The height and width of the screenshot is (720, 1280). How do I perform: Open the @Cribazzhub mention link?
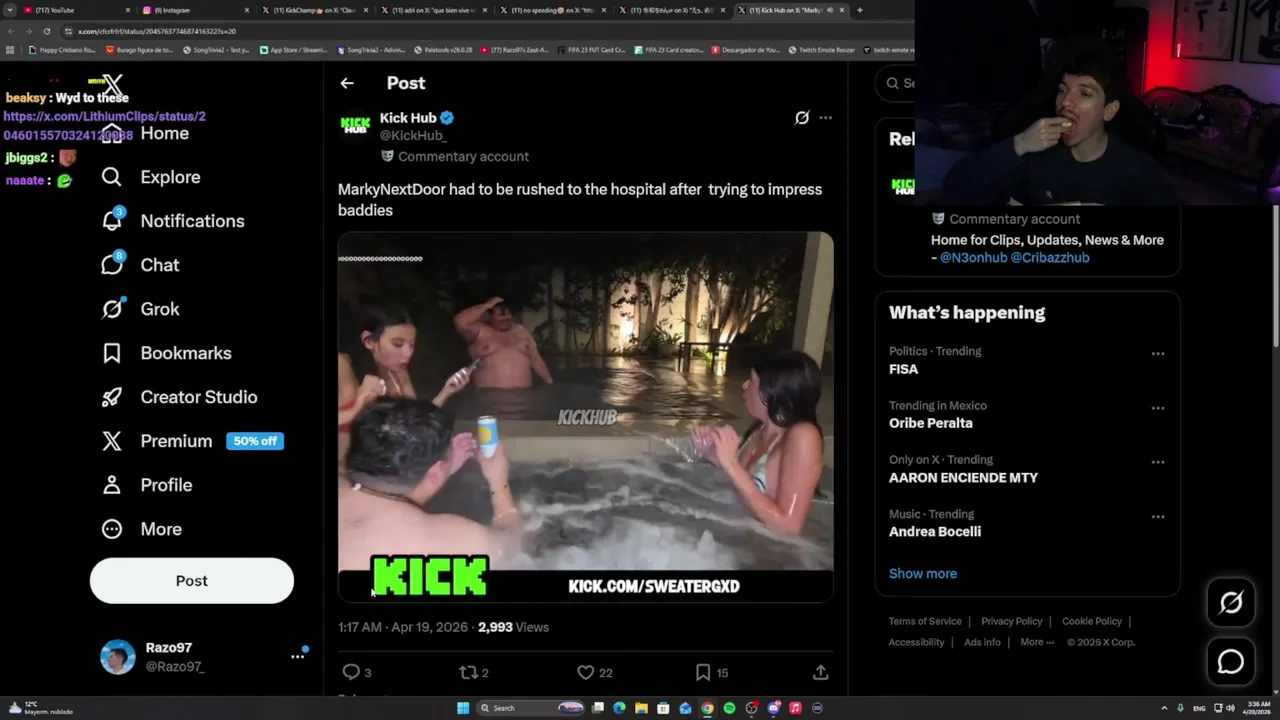1050,258
